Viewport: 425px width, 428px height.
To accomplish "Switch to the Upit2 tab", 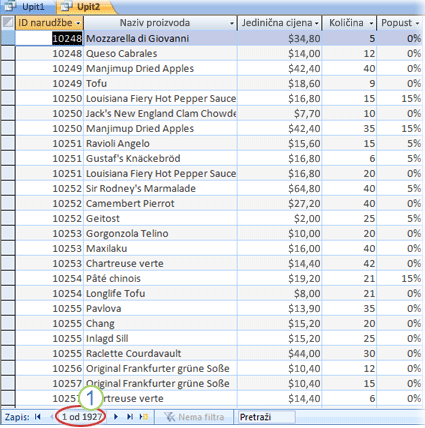I will pos(86,7).
